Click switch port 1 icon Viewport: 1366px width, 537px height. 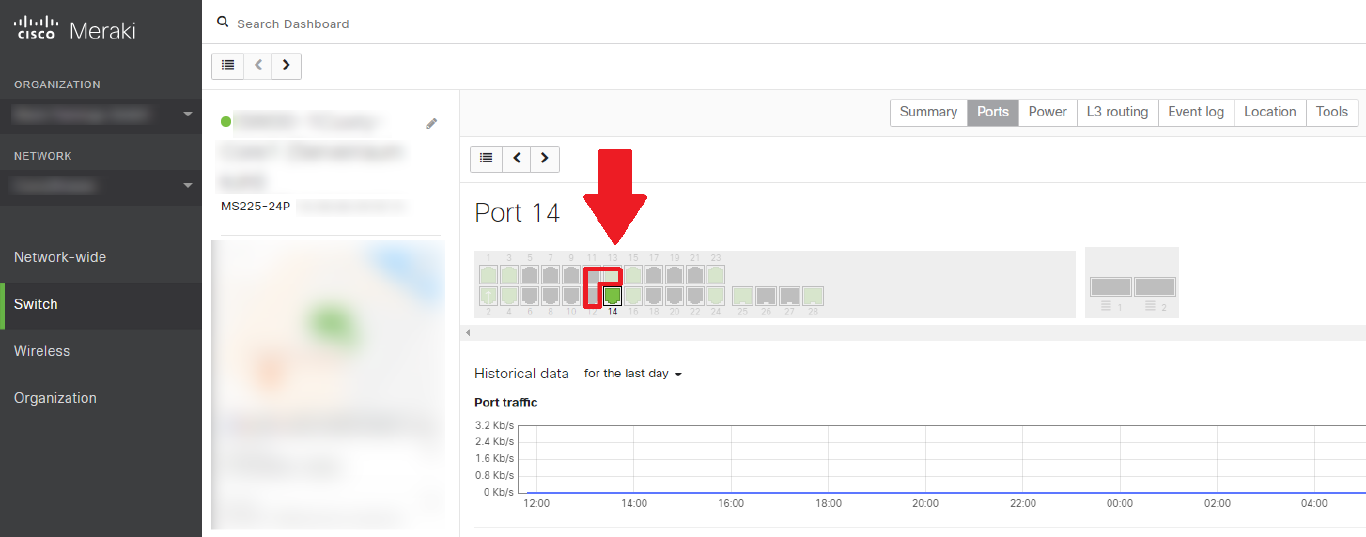coord(488,274)
